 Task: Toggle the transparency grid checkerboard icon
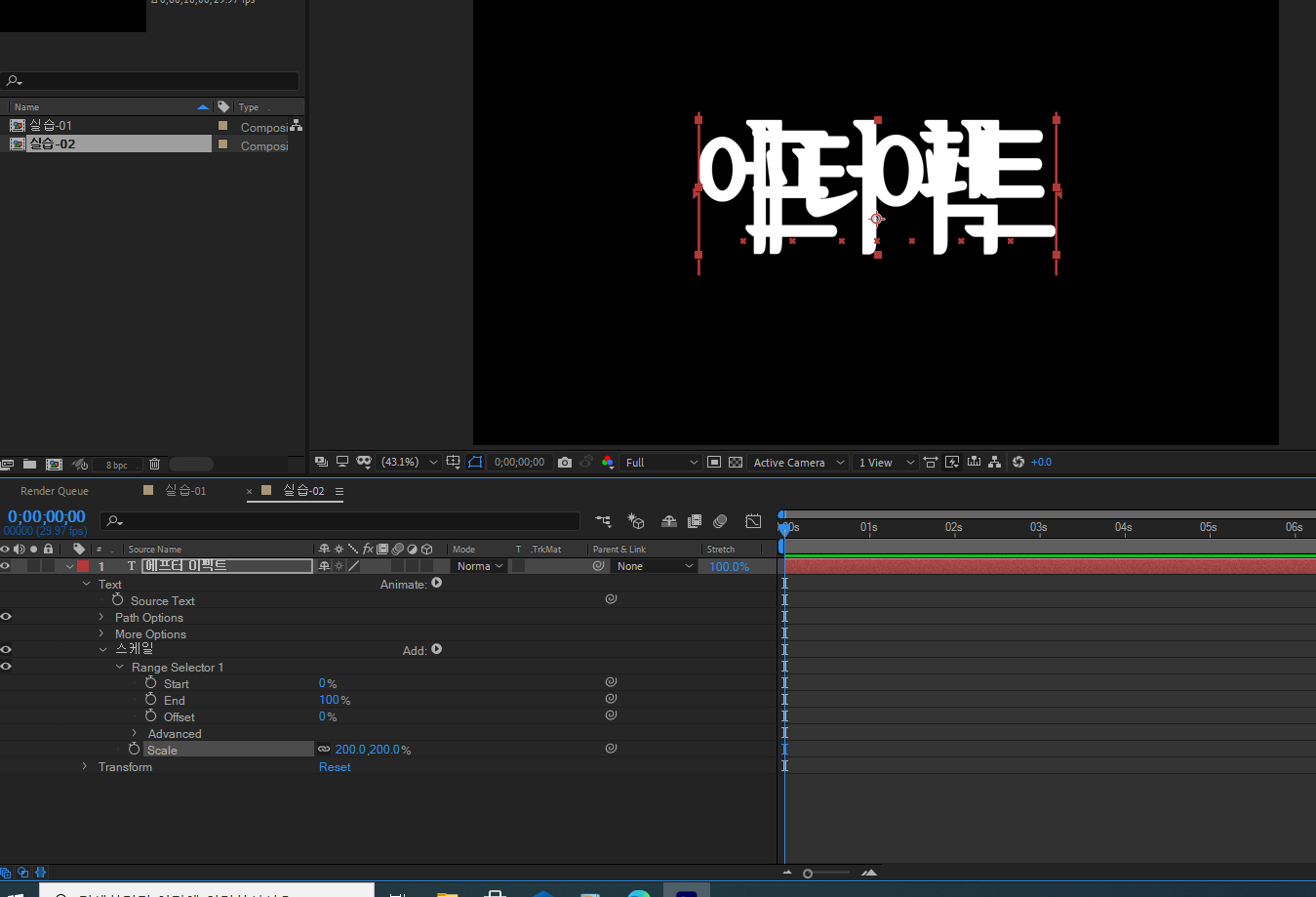(736, 462)
